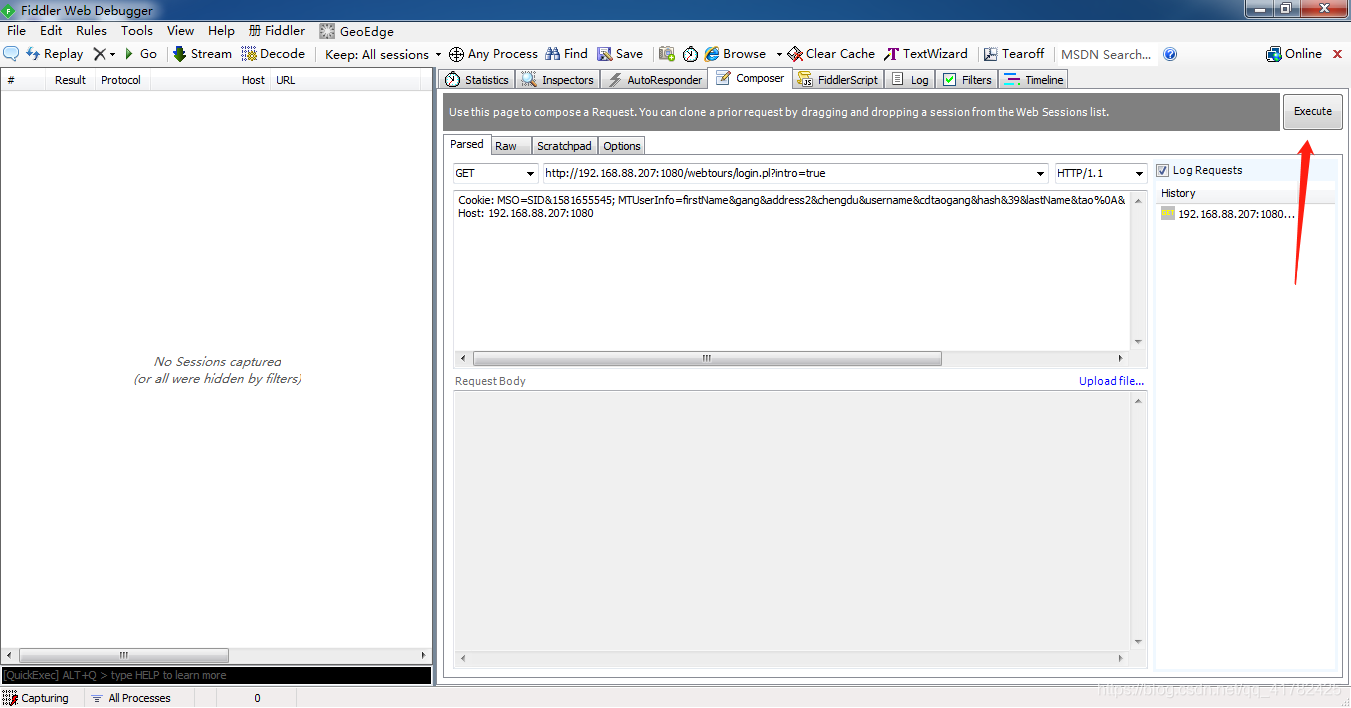This screenshot has height=708, width=1351.
Task: Switch to the Filters tab
Action: click(x=967, y=80)
